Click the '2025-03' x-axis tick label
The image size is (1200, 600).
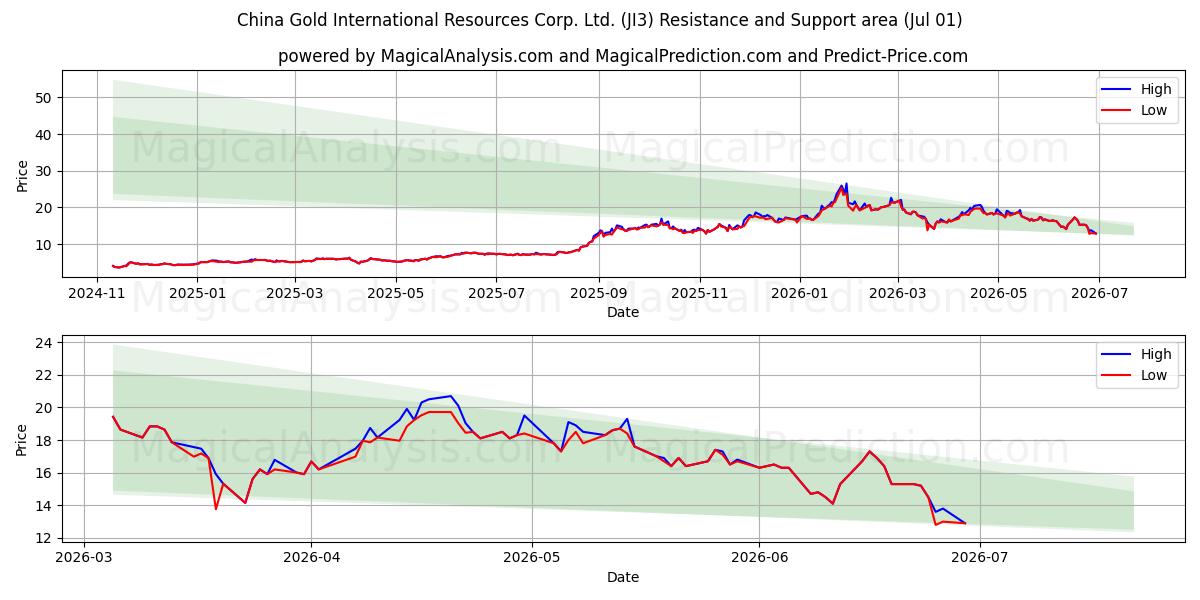pyautogui.click(x=295, y=293)
